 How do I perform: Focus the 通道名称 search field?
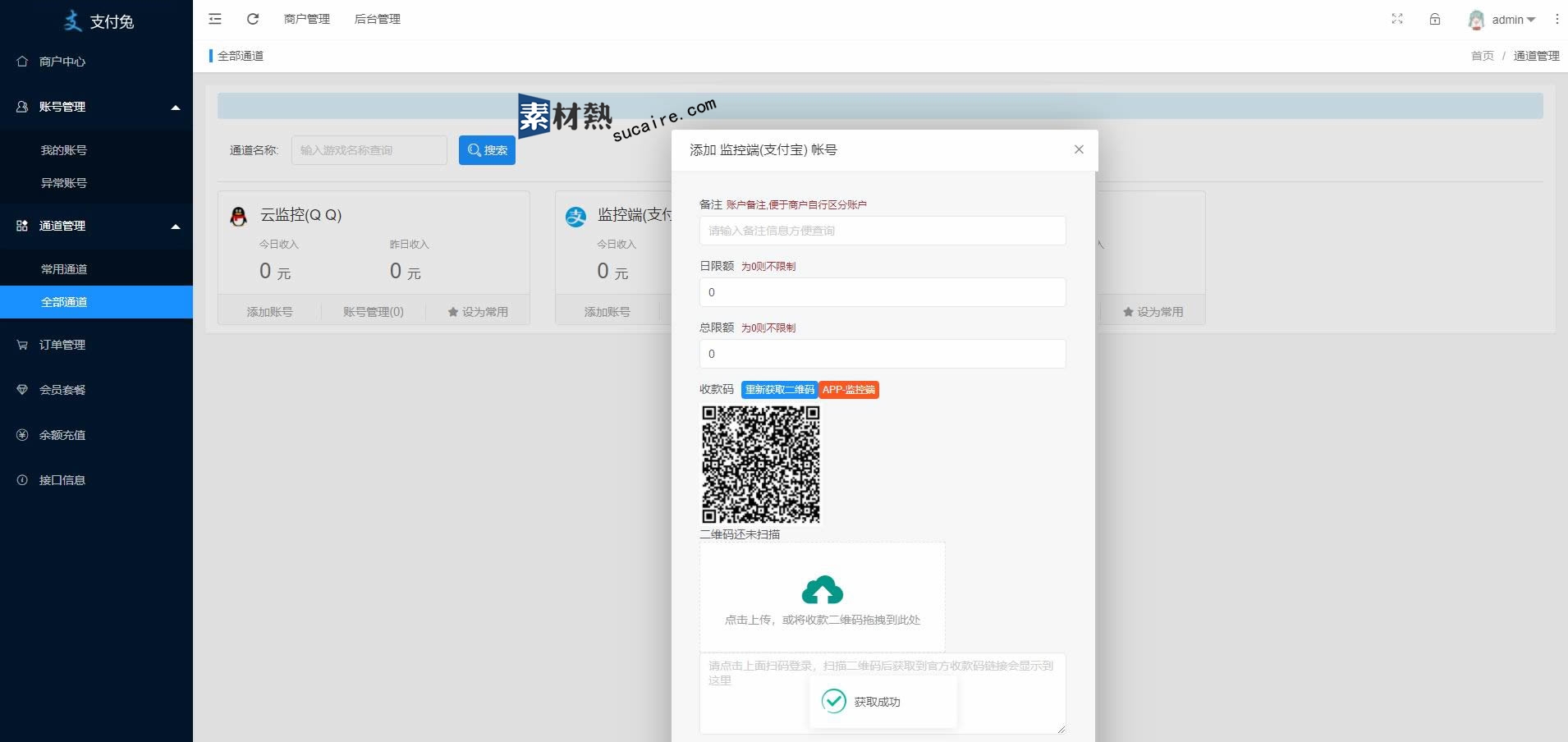[x=369, y=150]
